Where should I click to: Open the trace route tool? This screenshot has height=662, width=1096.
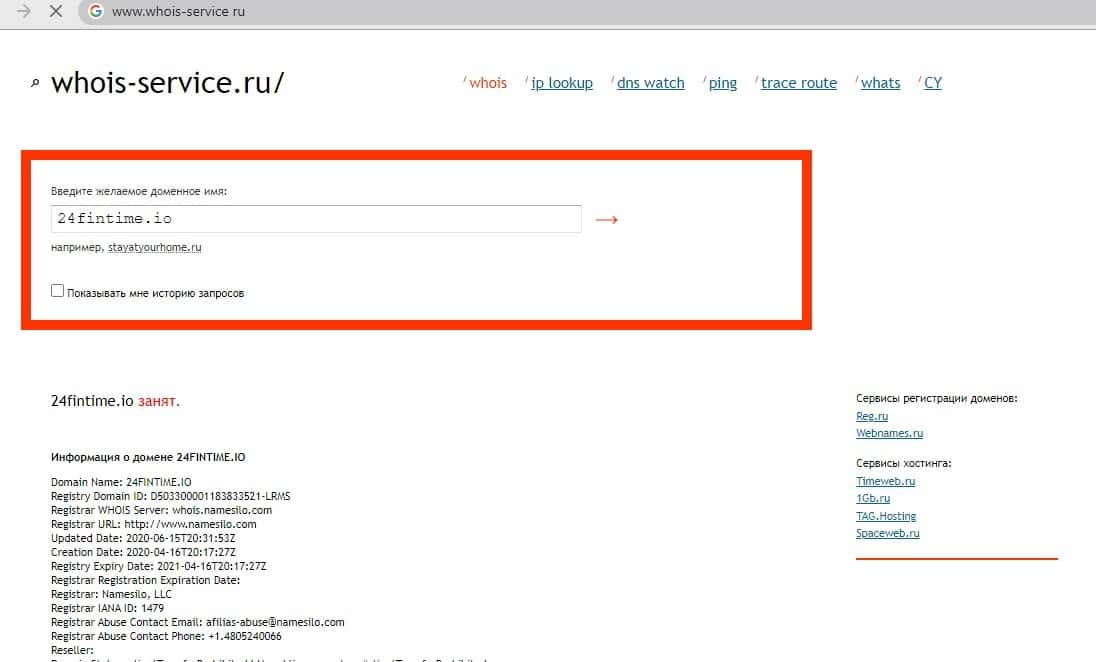799,83
